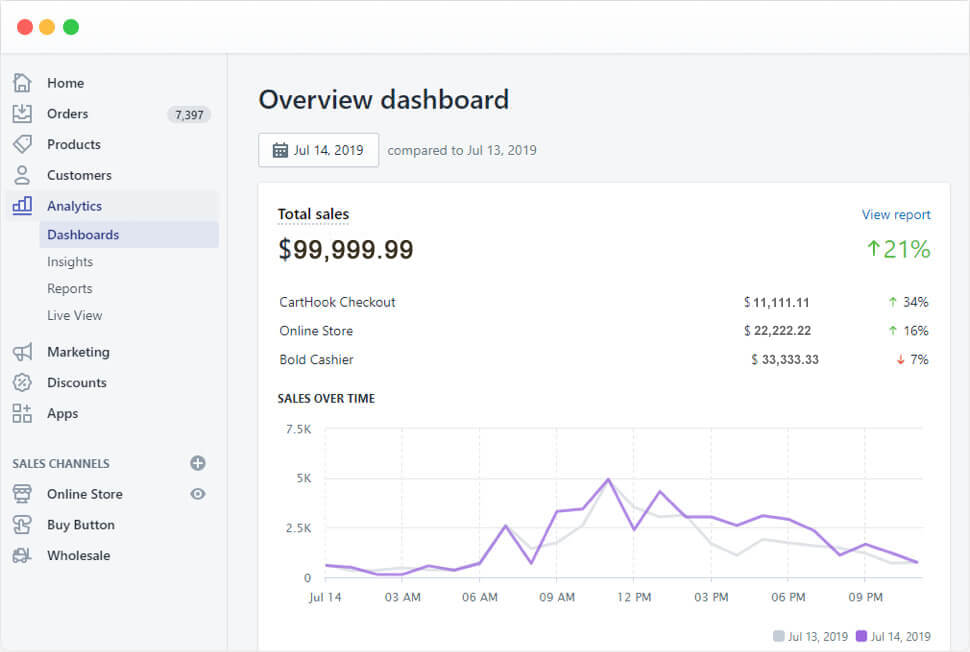The height and width of the screenshot is (652, 970).
Task: Click the gray Jul 13, 2019 legend swatch
Action: click(x=779, y=636)
